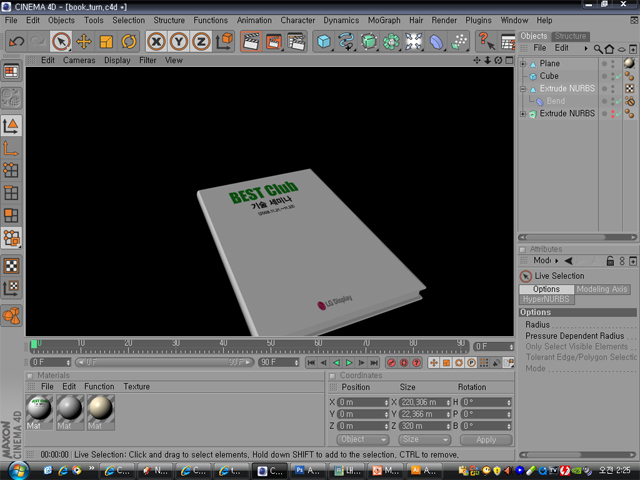Image resolution: width=640 pixels, height=480 pixels.
Task: Open the Array modeling objects icon
Action: [x=391, y=42]
